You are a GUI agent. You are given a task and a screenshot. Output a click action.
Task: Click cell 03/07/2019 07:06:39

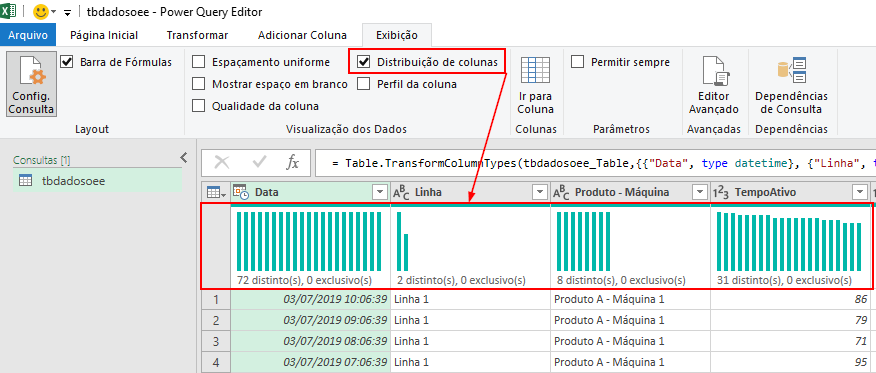310,362
